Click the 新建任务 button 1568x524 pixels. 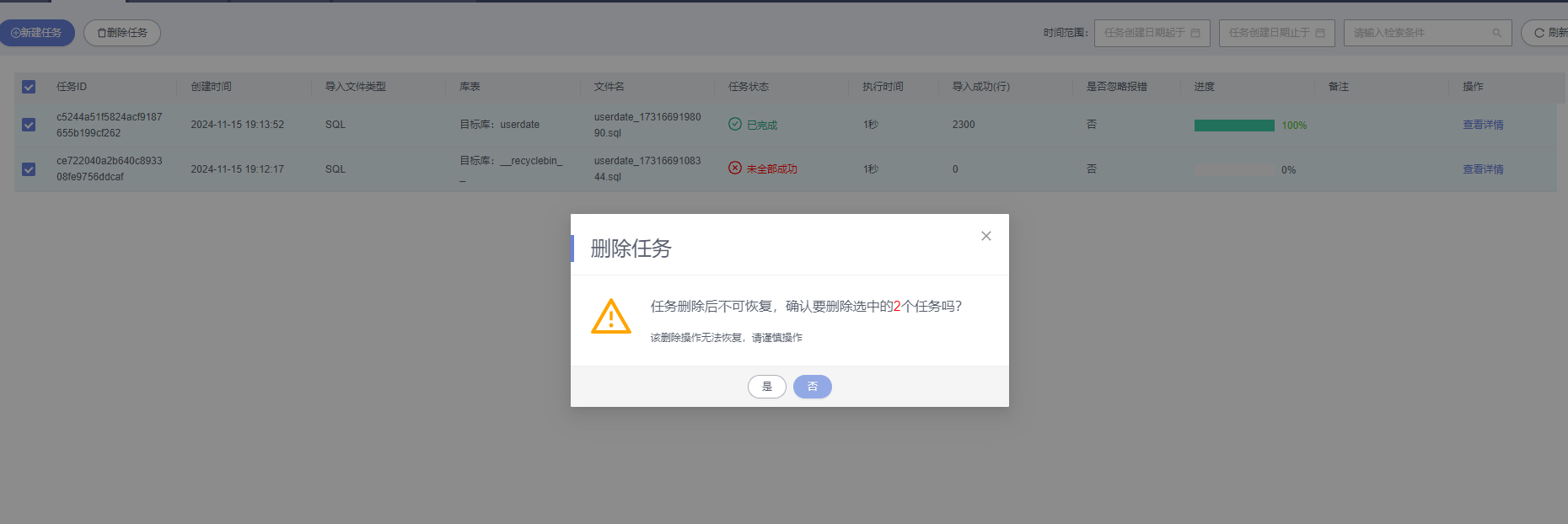(x=37, y=33)
